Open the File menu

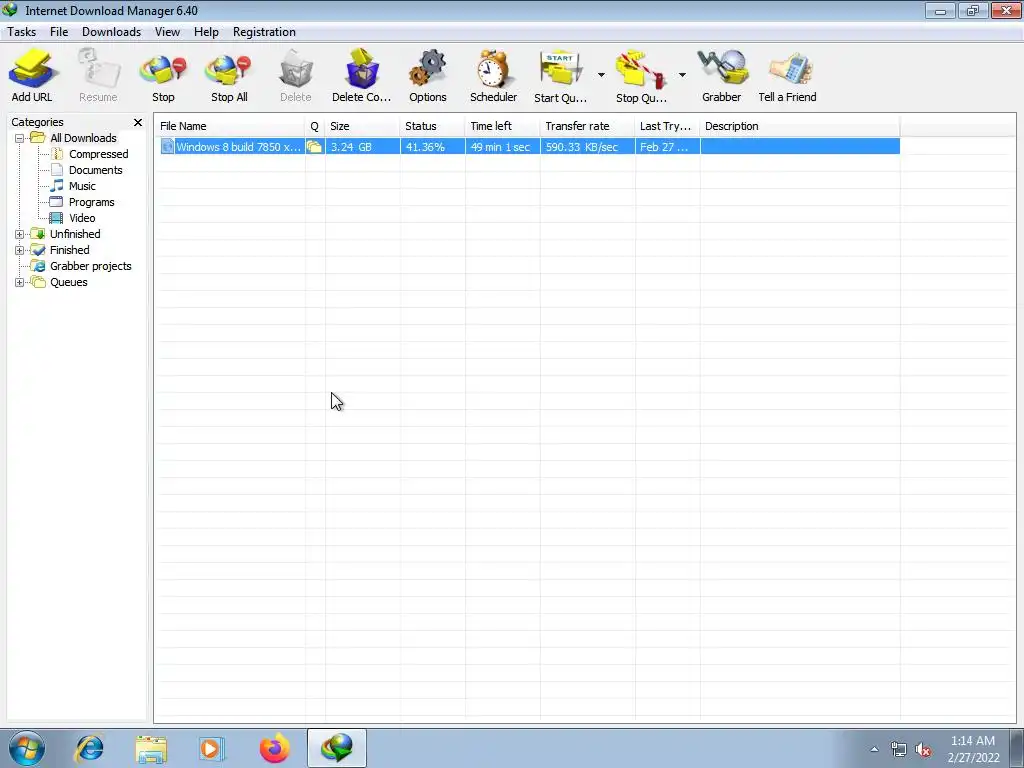(59, 32)
